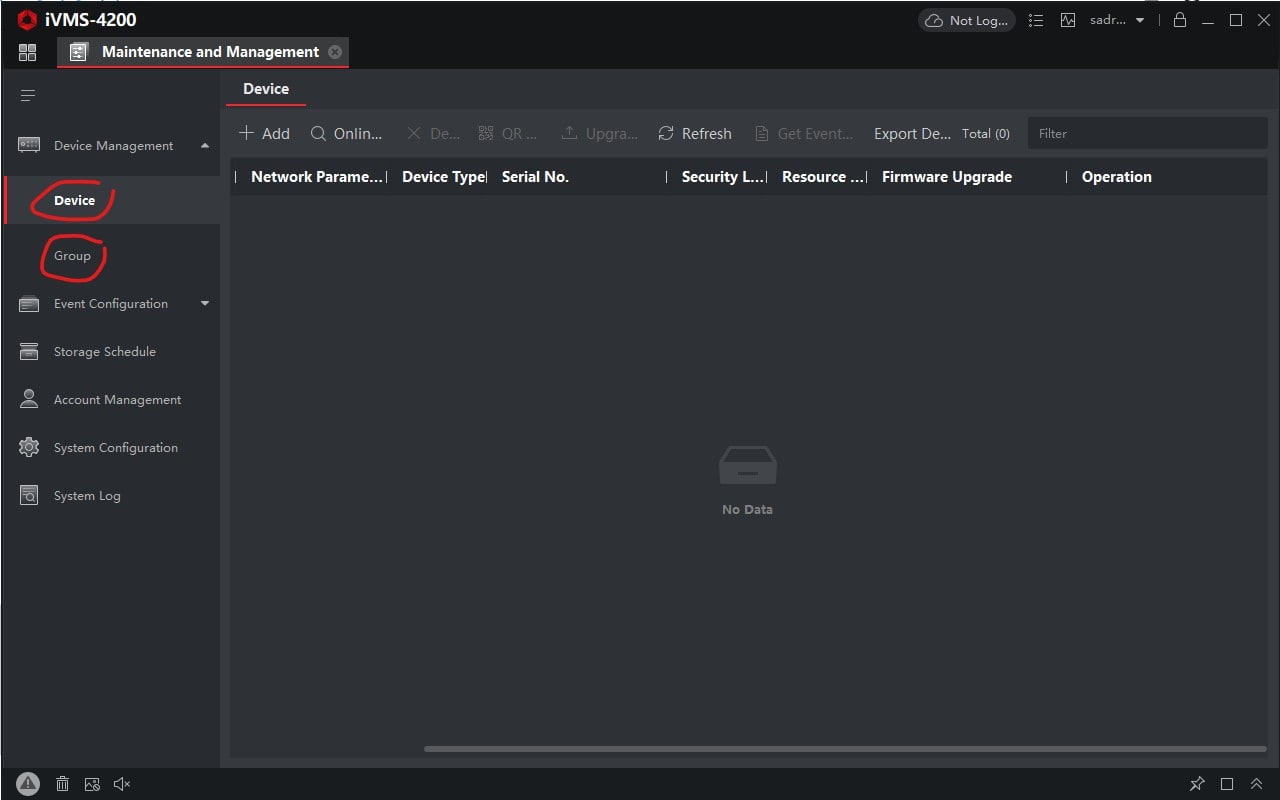
Task: Open the control panel grid icon
Action: (x=27, y=52)
